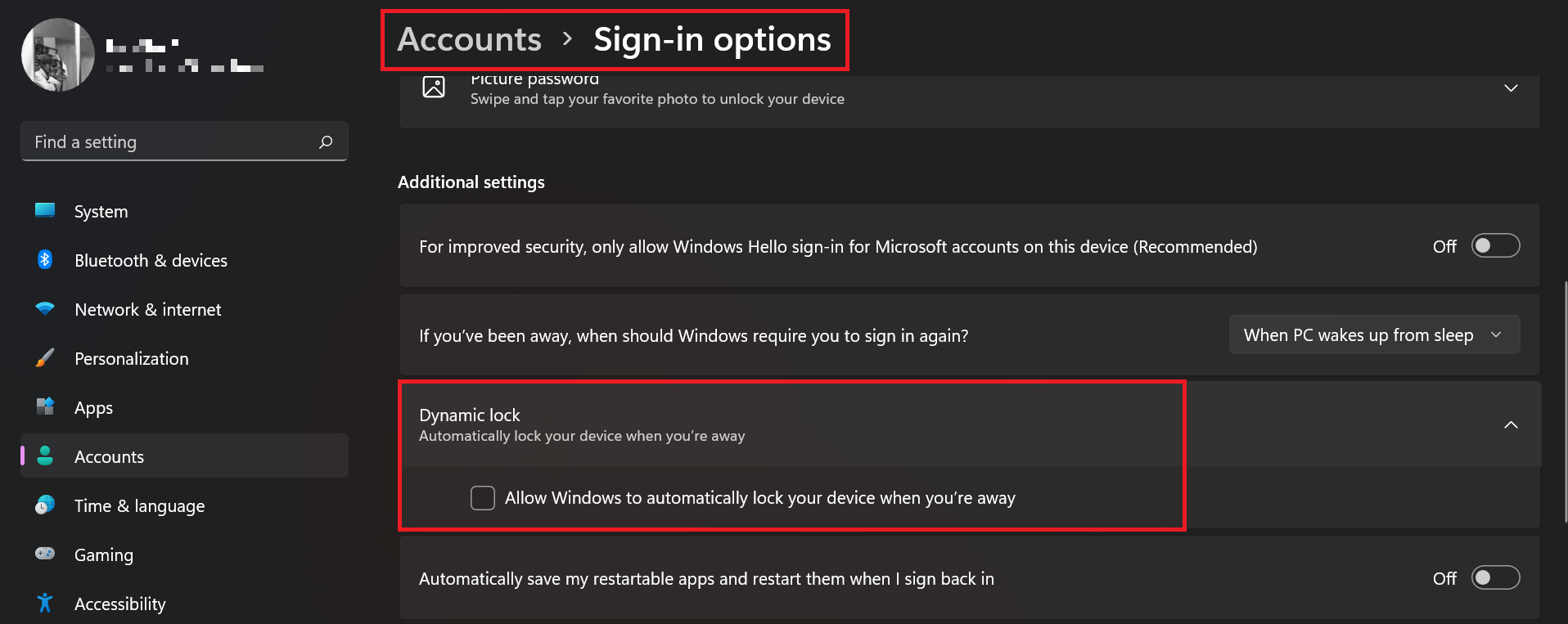Enable automatic device lock when away checkbox
Screen dimensions: 1568x624
click(x=483, y=498)
